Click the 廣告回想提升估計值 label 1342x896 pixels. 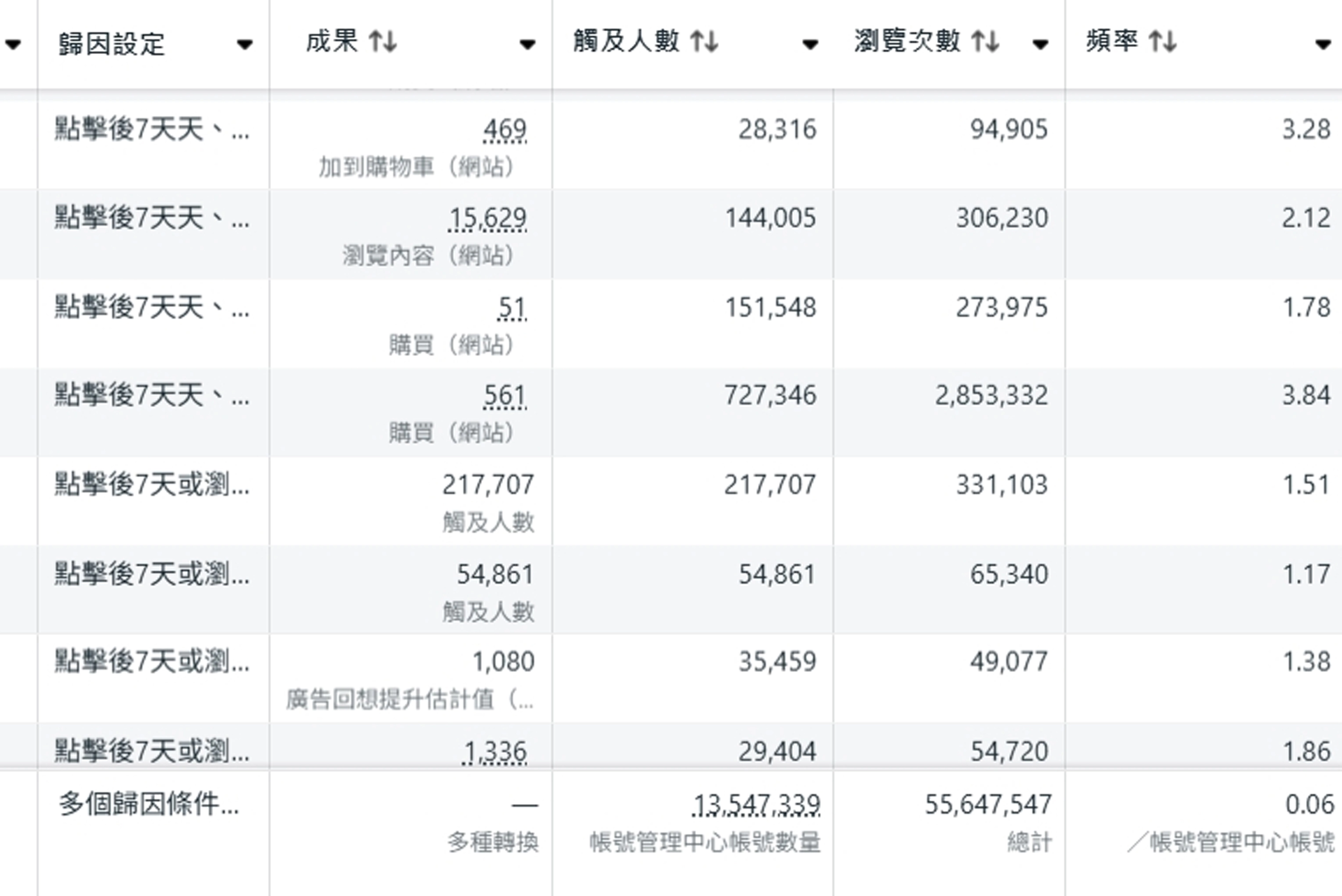[x=410, y=700]
